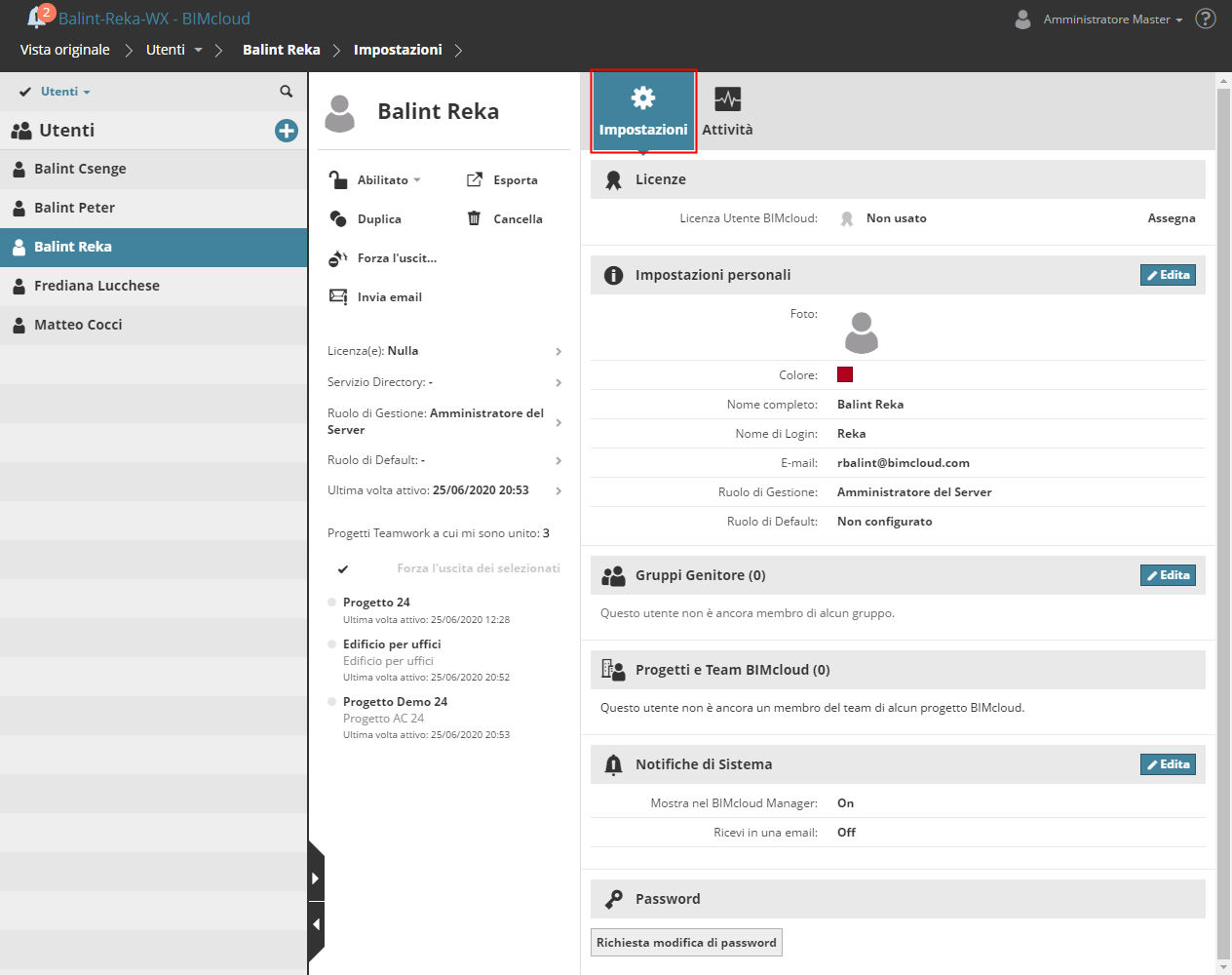Click Forza l'uscita dei selezionati
This screenshot has height=975, width=1232.
click(479, 568)
